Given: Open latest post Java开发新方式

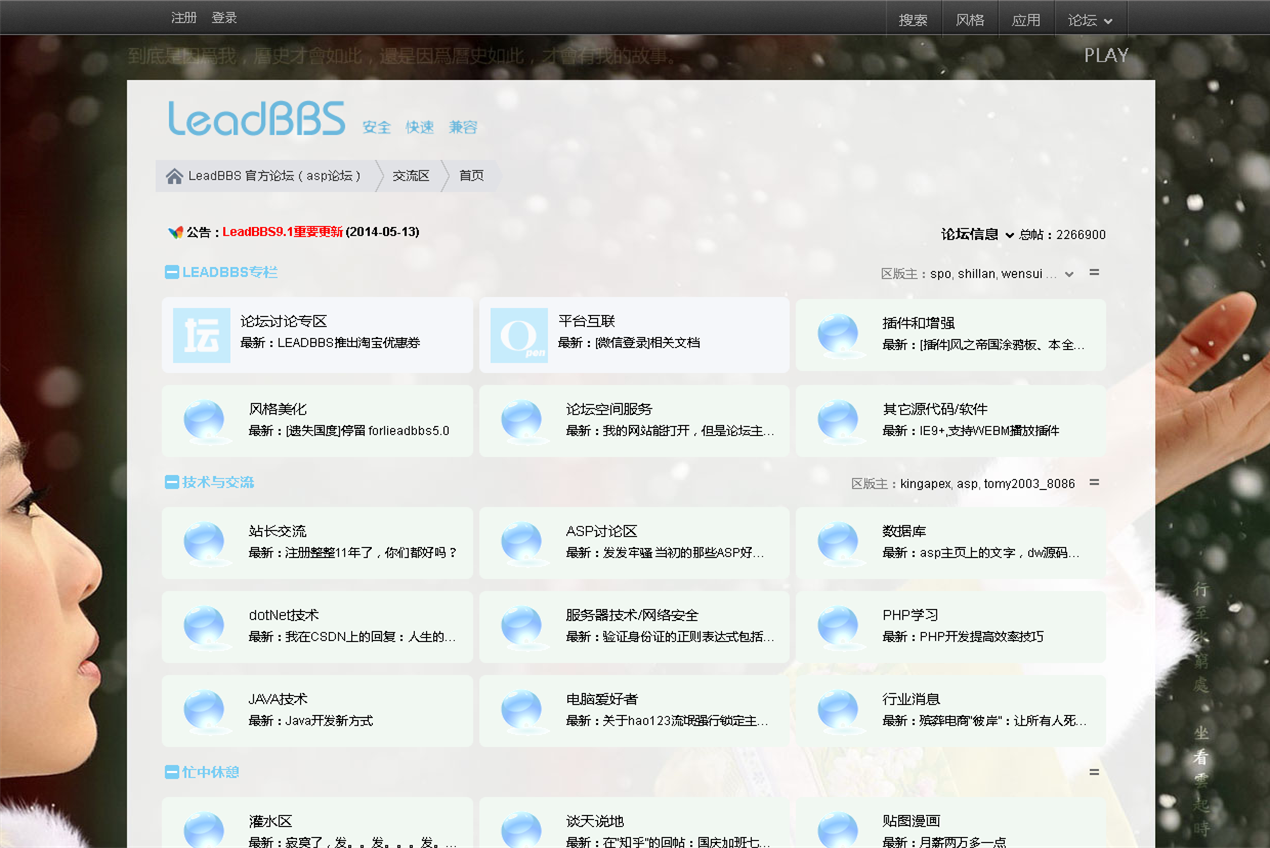Looking at the screenshot, I should (329, 721).
